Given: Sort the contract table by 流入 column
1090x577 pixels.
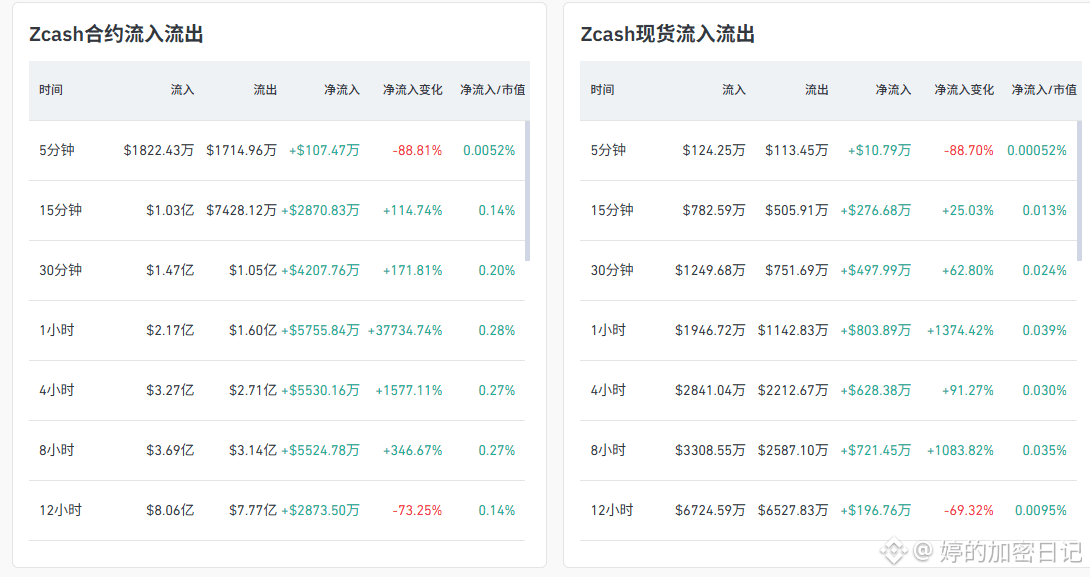Looking at the screenshot, I should click(x=182, y=90).
